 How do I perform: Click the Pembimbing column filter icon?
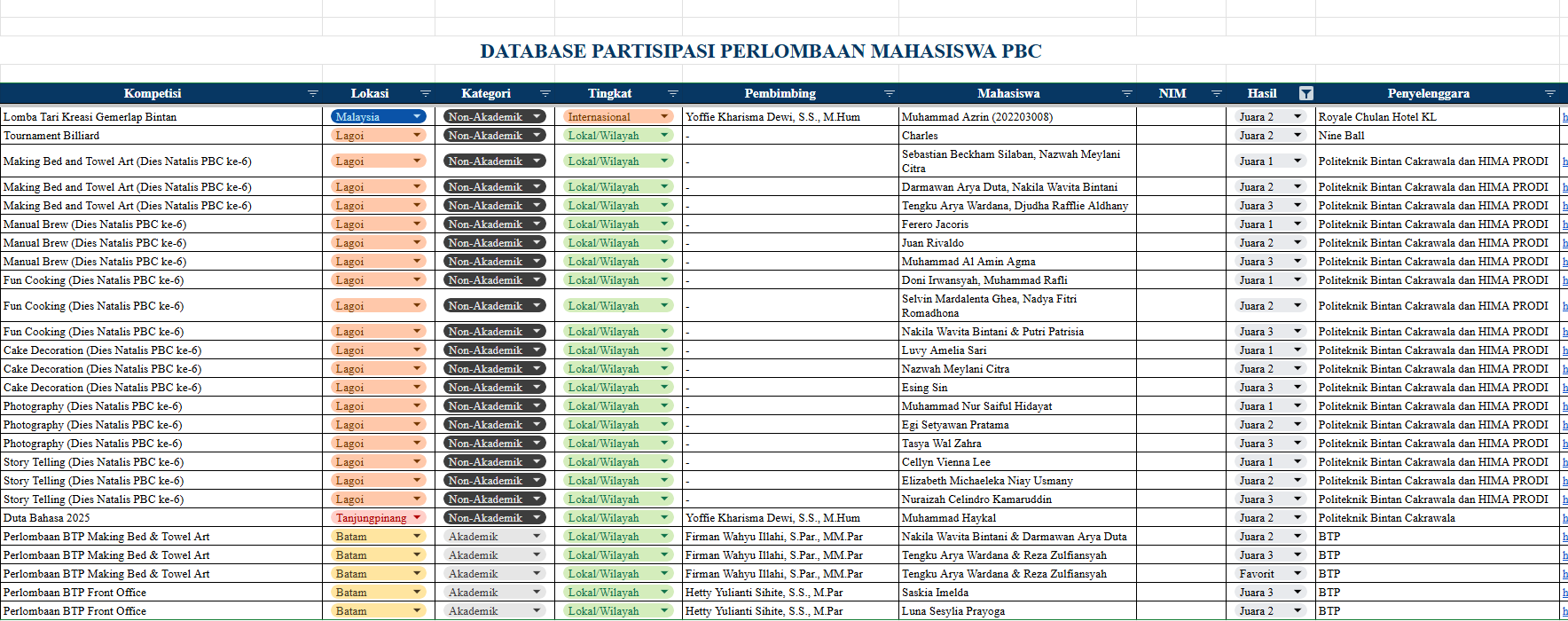point(889,94)
